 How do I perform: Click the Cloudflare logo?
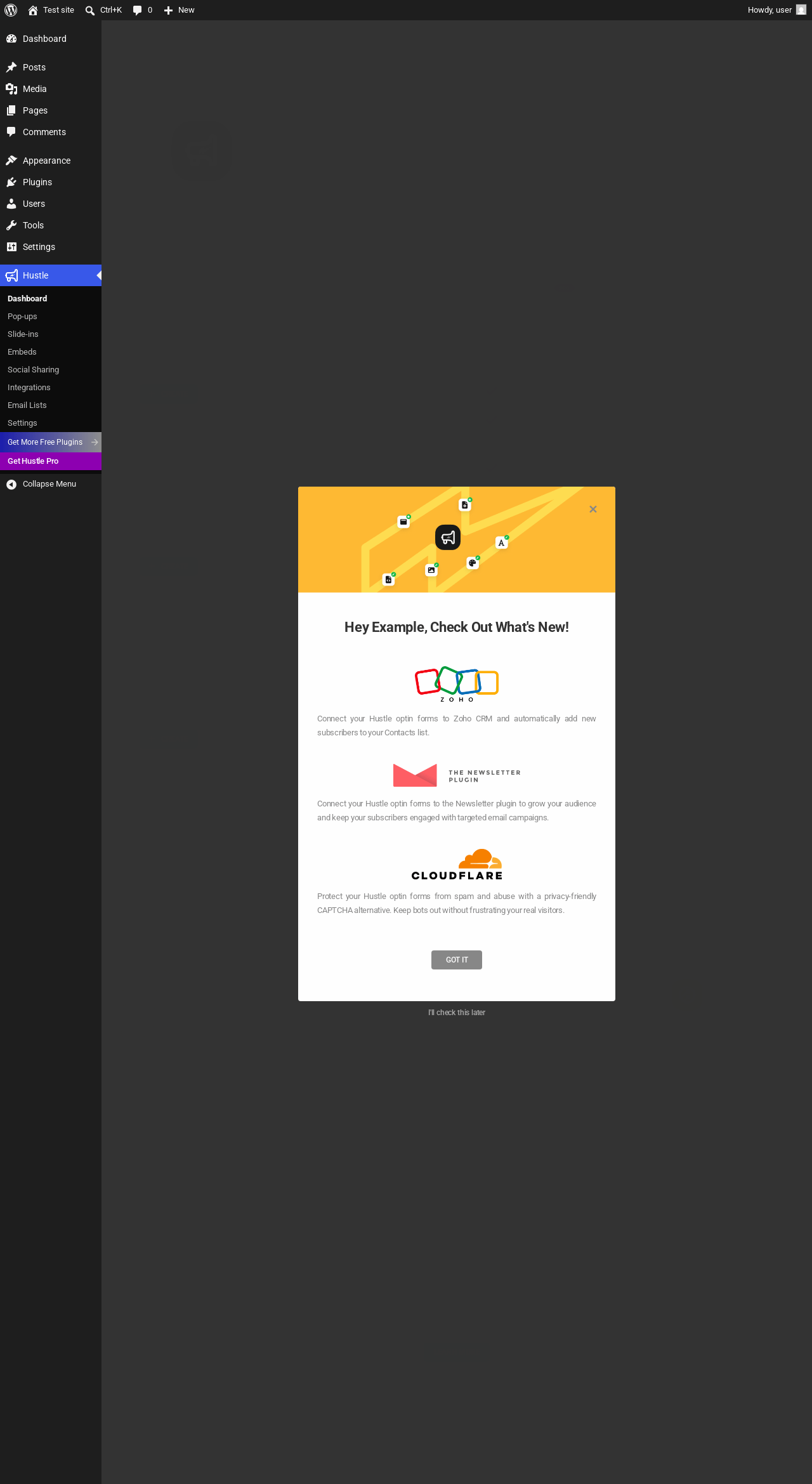click(457, 864)
